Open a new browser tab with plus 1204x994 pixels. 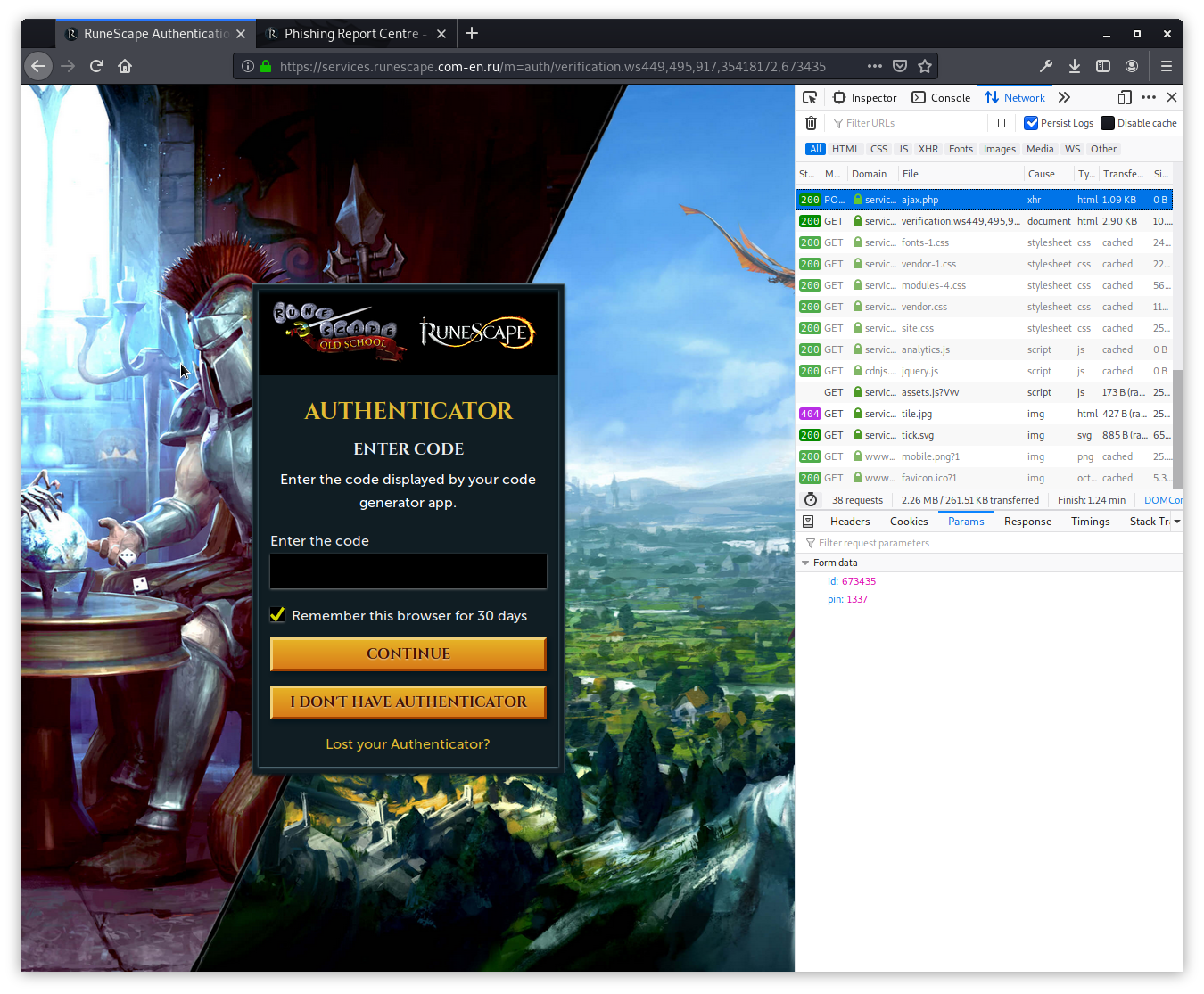tap(472, 34)
